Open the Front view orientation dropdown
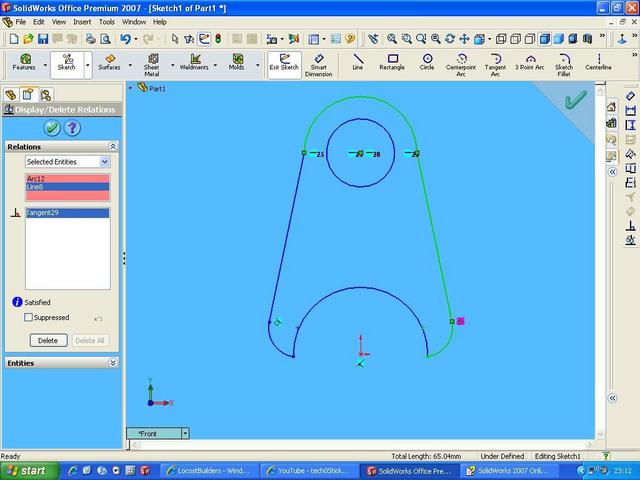The image size is (640, 480). pos(185,433)
